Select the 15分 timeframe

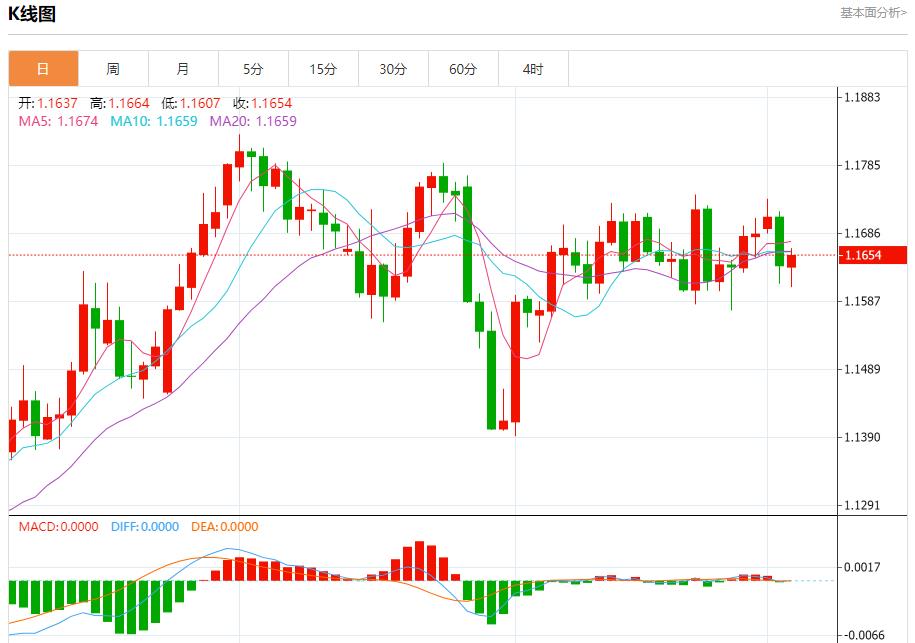click(323, 68)
